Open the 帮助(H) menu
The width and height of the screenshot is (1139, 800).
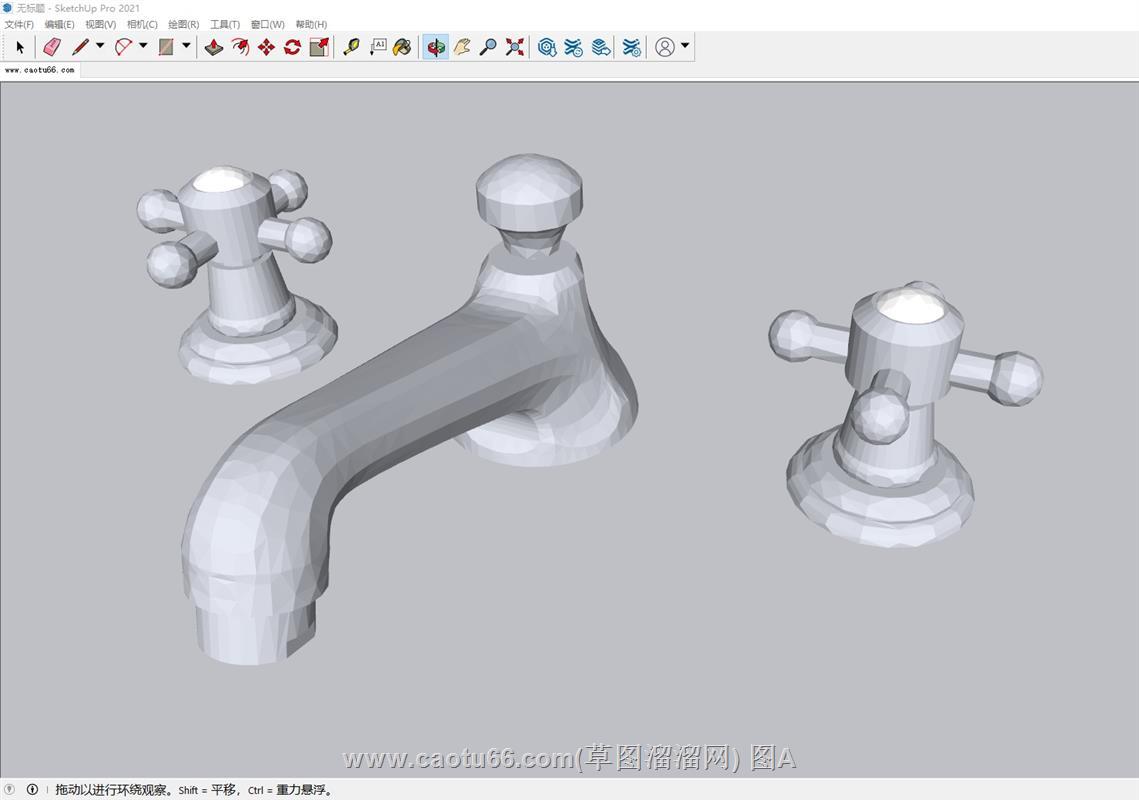pyautogui.click(x=311, y=24)
